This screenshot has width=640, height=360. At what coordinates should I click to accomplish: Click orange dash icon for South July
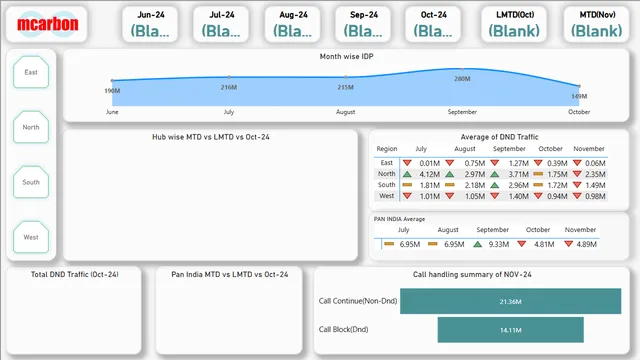[x=407, y=185]
